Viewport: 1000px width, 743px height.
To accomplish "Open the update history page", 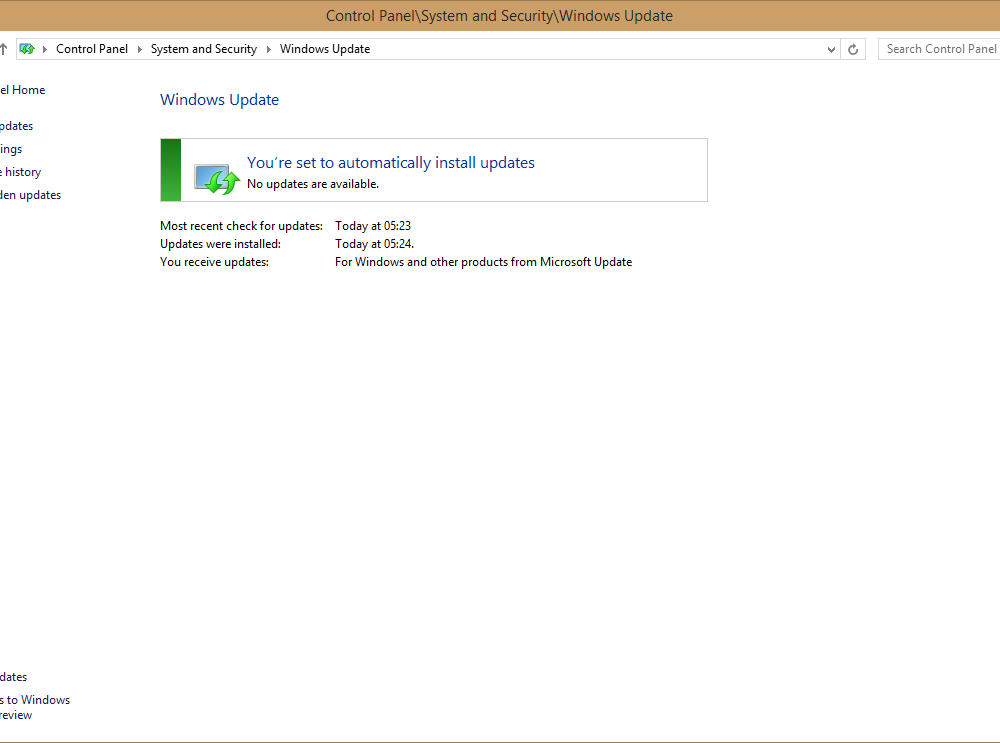I will point(20,171).
